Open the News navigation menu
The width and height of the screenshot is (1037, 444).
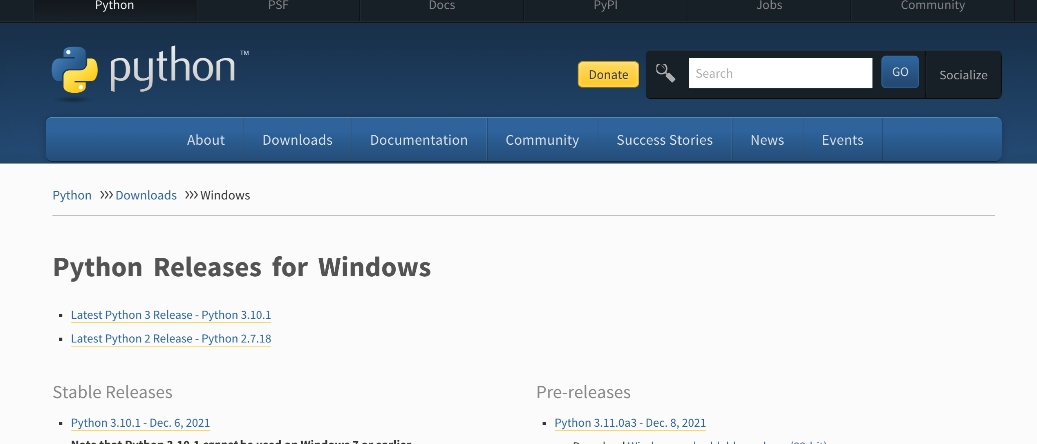tap(767, 140)
